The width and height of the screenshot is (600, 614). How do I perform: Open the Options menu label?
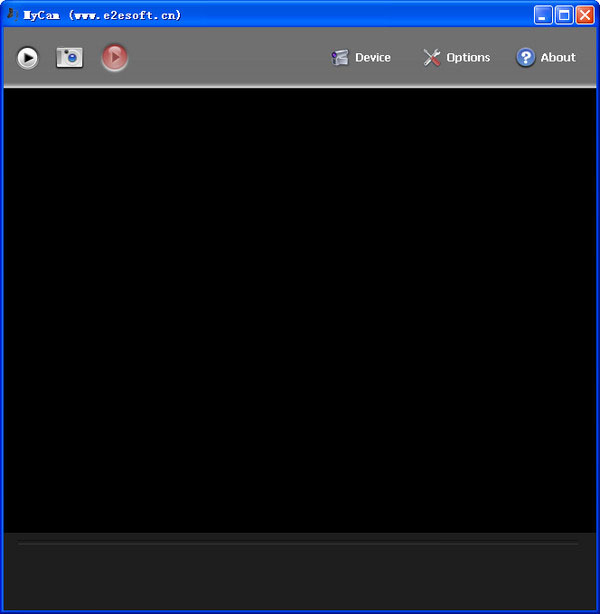coord(468,58)
